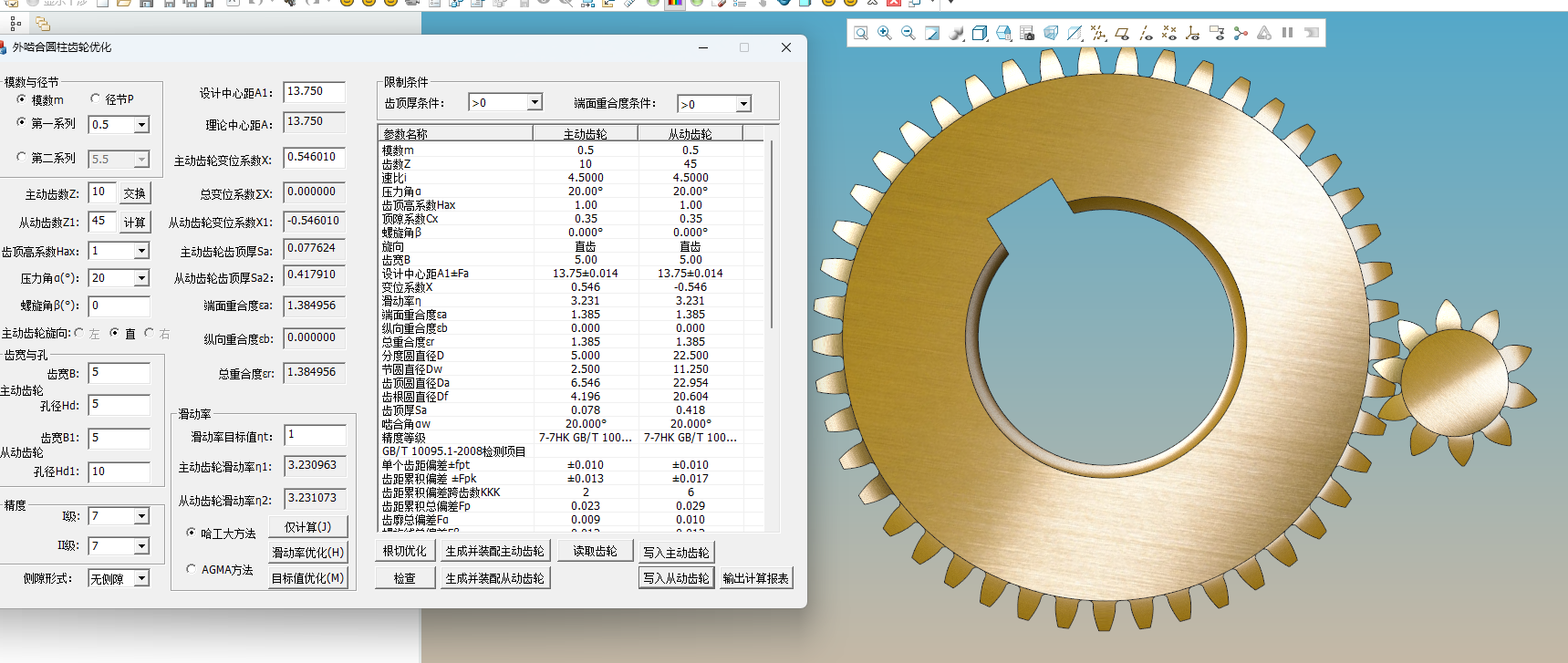Screen dimensions: 1568x663
Task: Select the 模数m radio button
Action: [x=22, y=99]
